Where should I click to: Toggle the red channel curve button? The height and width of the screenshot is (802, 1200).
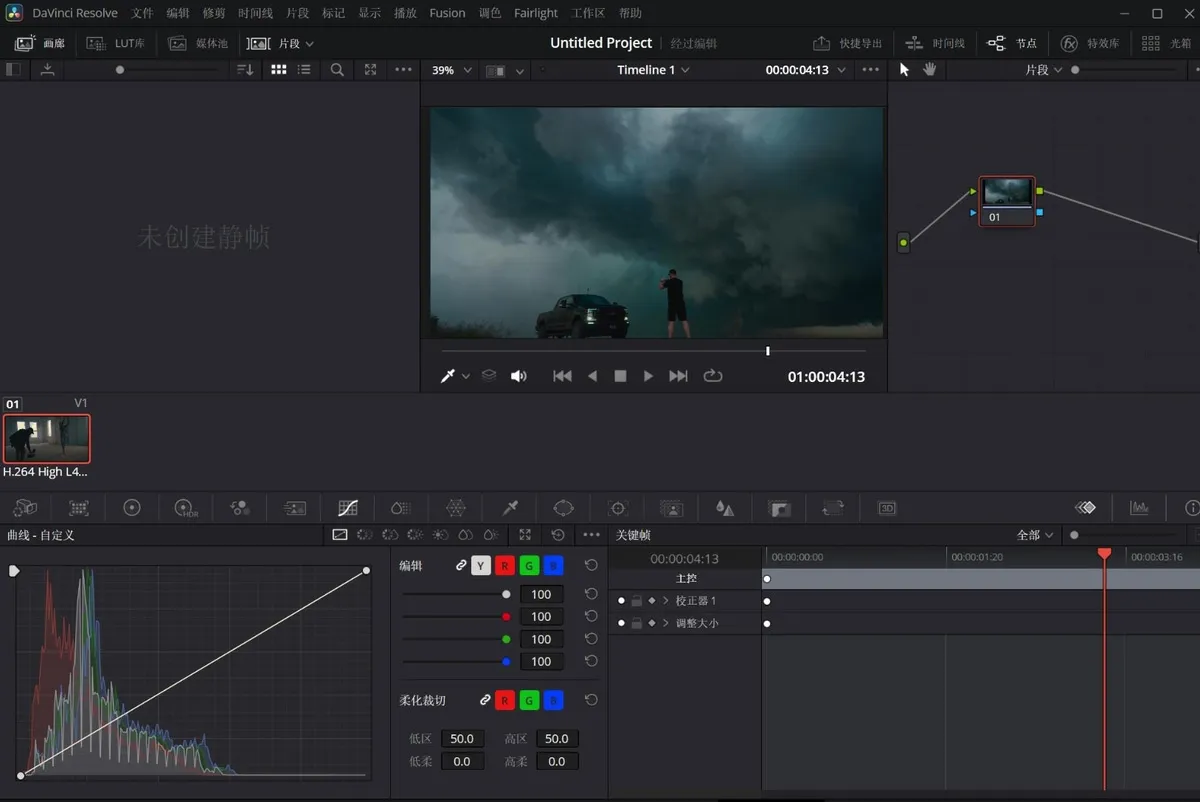(x=505, y=566)
